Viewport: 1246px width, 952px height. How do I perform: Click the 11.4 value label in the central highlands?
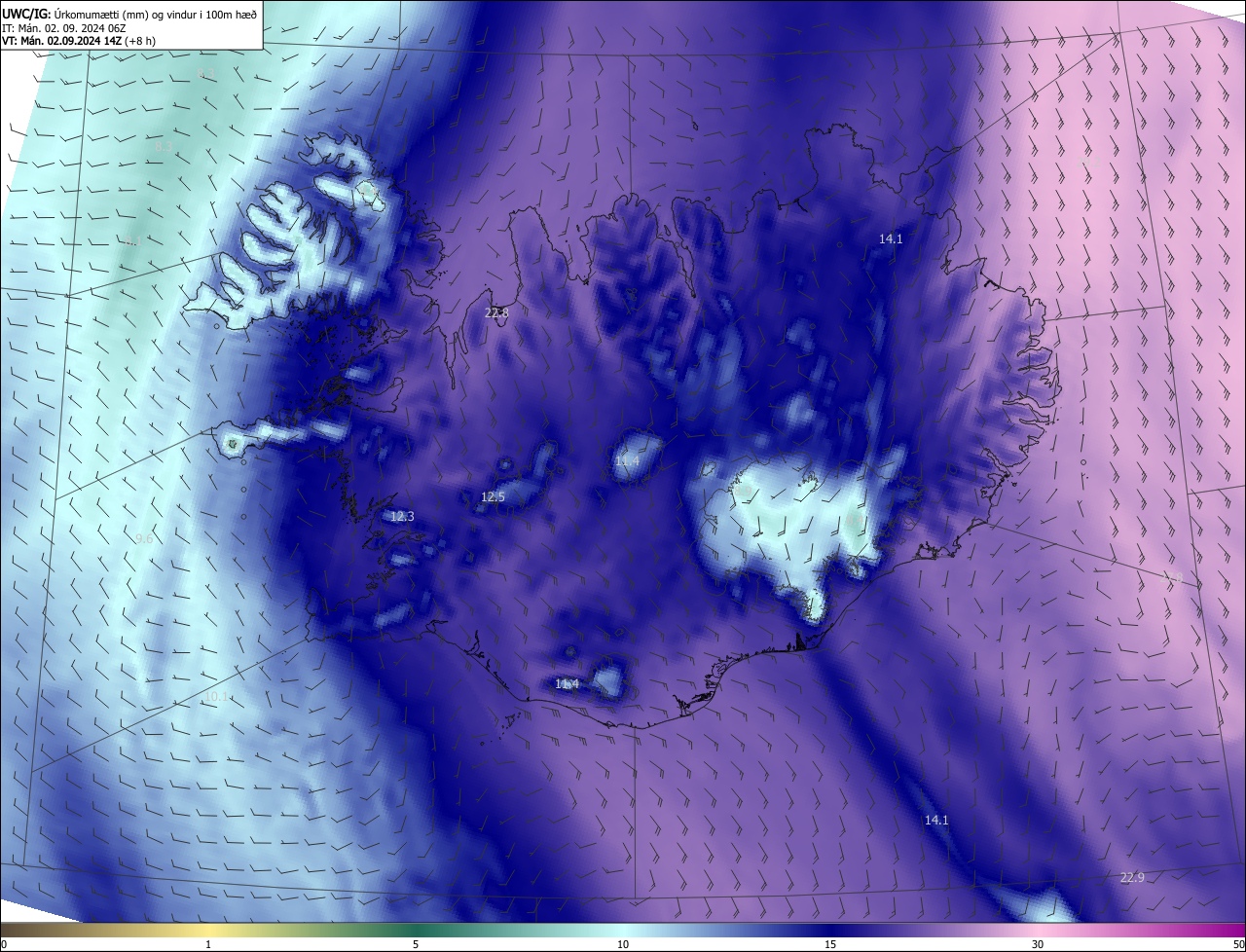pyautogui.click(x=627, y=460)
